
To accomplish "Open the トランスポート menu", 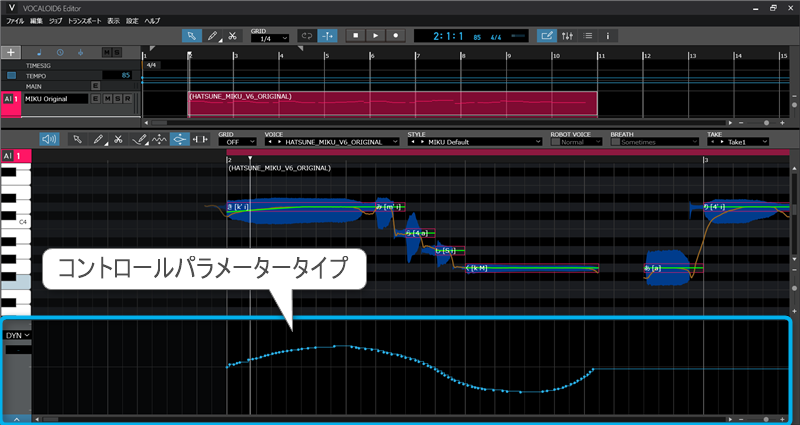I will click(x=85, y=21).
